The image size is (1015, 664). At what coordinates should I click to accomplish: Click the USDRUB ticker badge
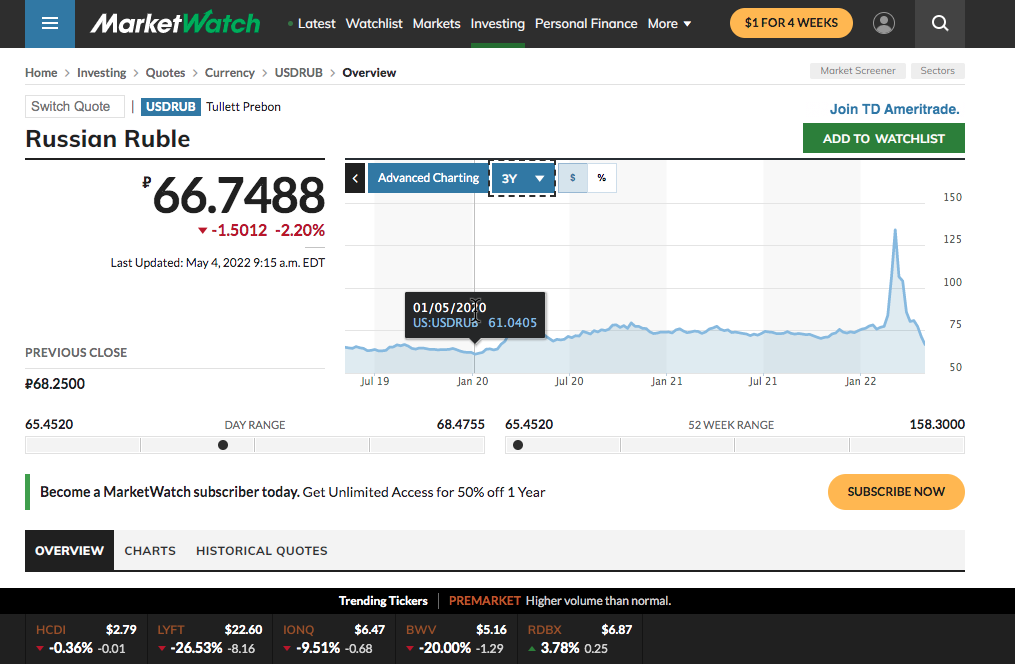pyautogui.click(x=171, y=107)
